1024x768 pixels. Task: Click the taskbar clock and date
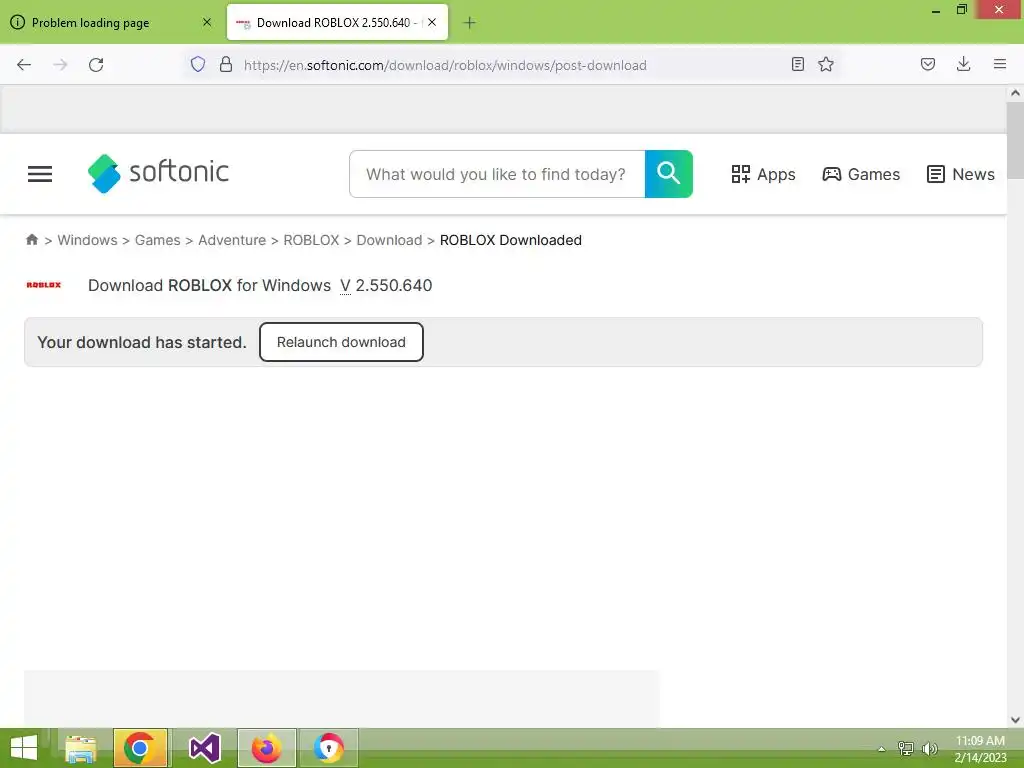click(x=980, y=749)
